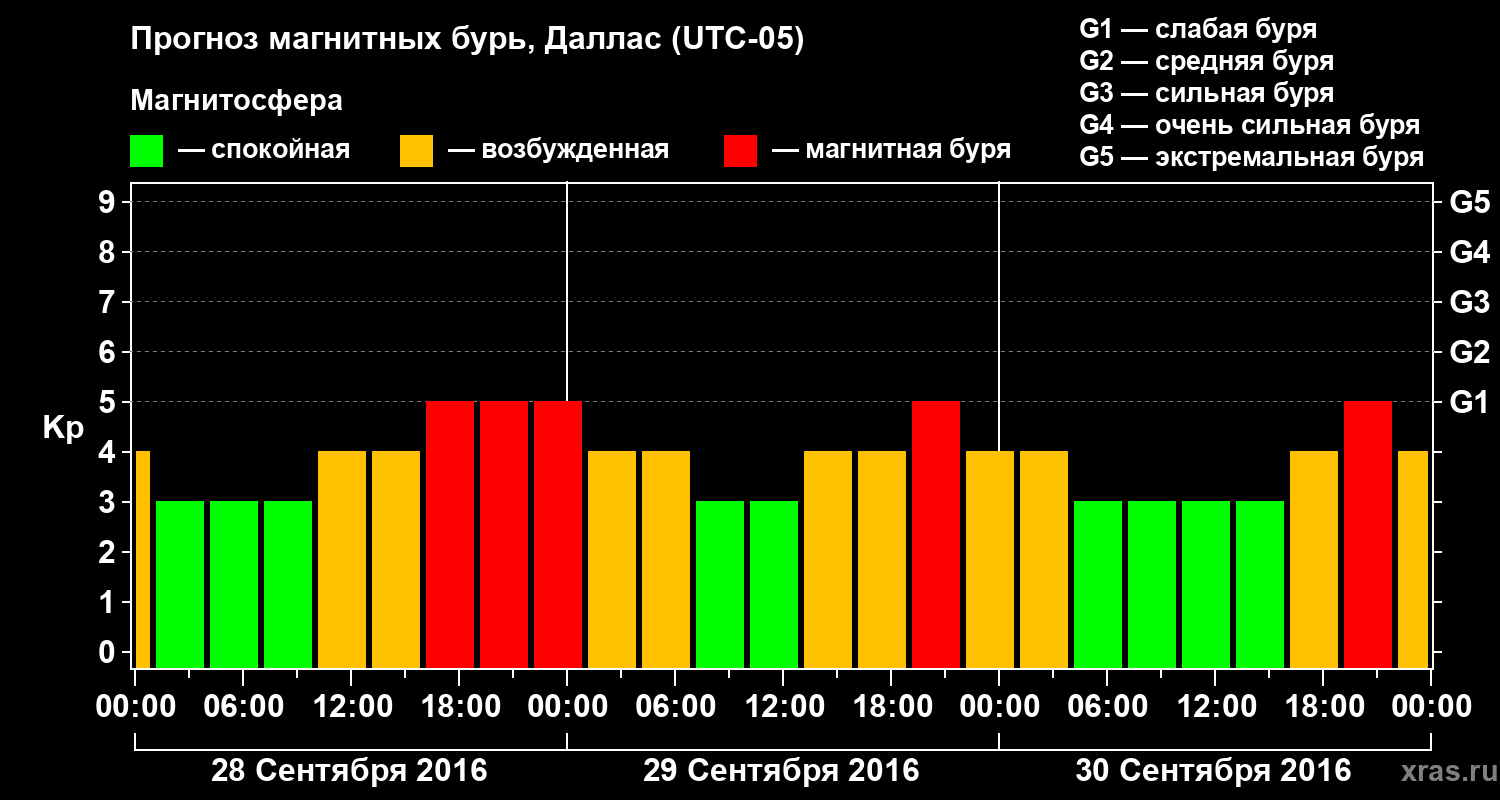The height and width of the screenshot is (800, 1500).
Task: Click the only red bar on 30 Сентября
Action: click(1368, 534)
